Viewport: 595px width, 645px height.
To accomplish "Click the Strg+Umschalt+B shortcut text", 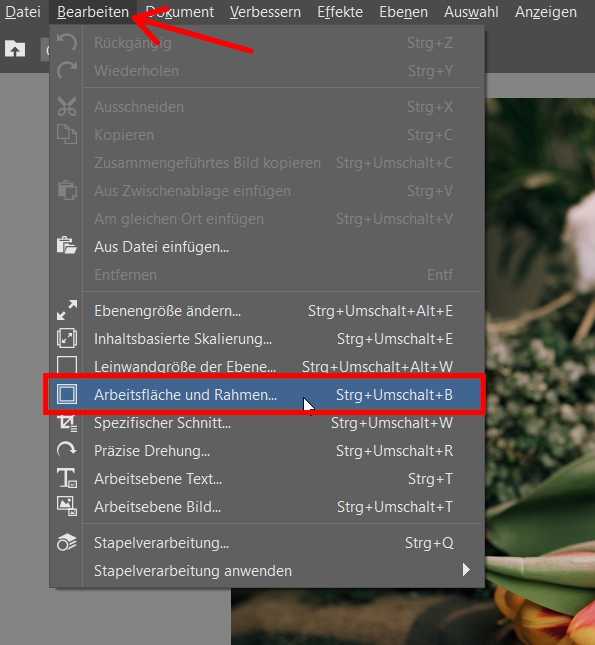I will (394, 395).
